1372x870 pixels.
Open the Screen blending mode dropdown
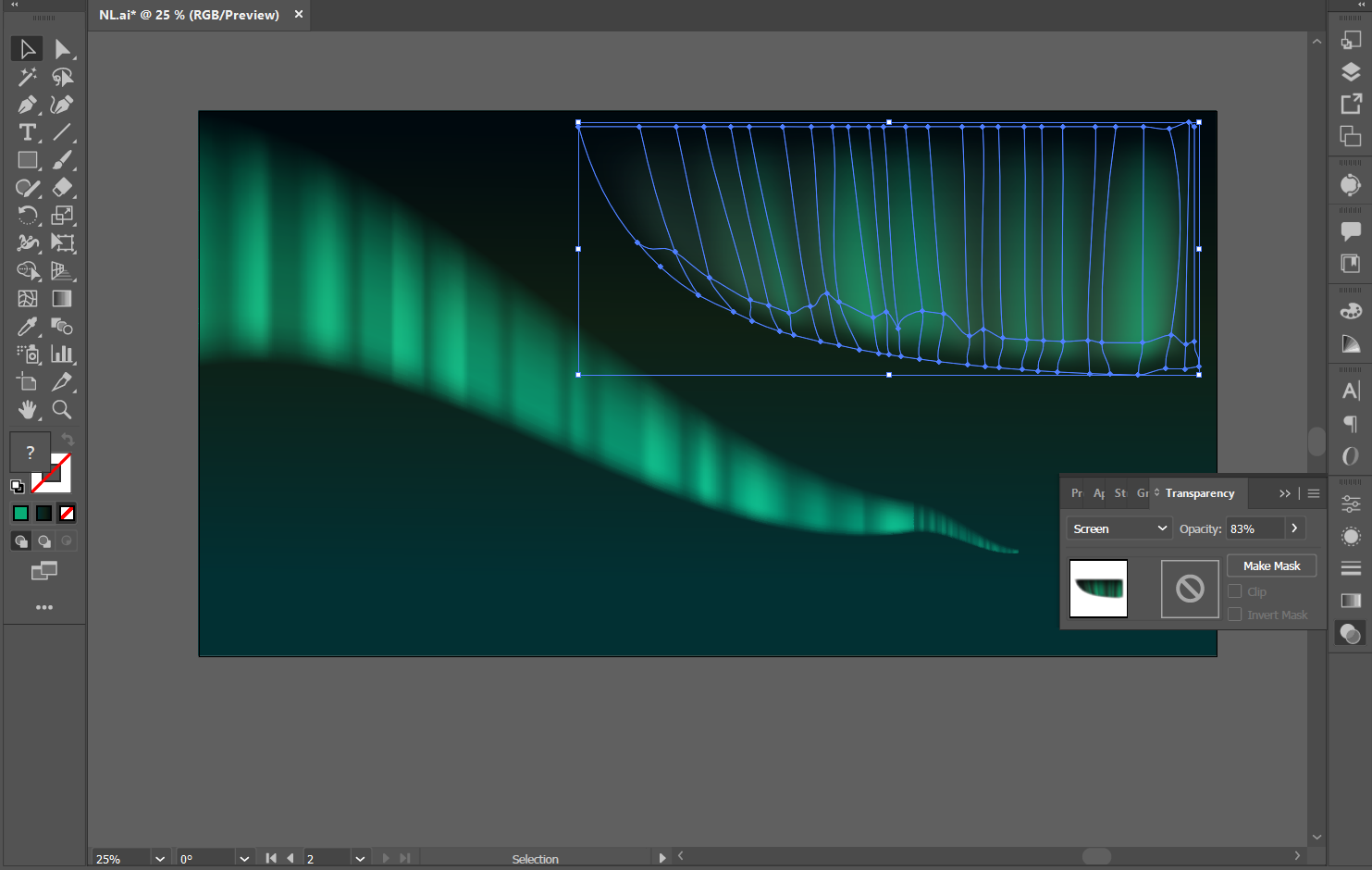point(1119,528)
